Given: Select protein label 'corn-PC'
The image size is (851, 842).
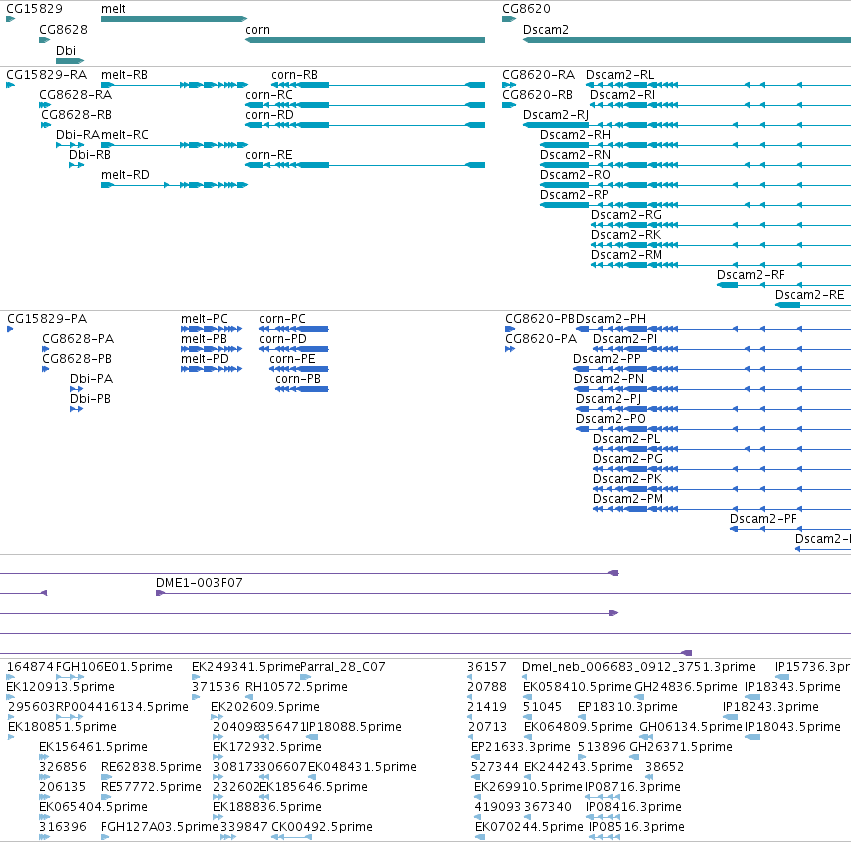Looking at the screenshot, I should pyautogui.click(x=282, y=319).
